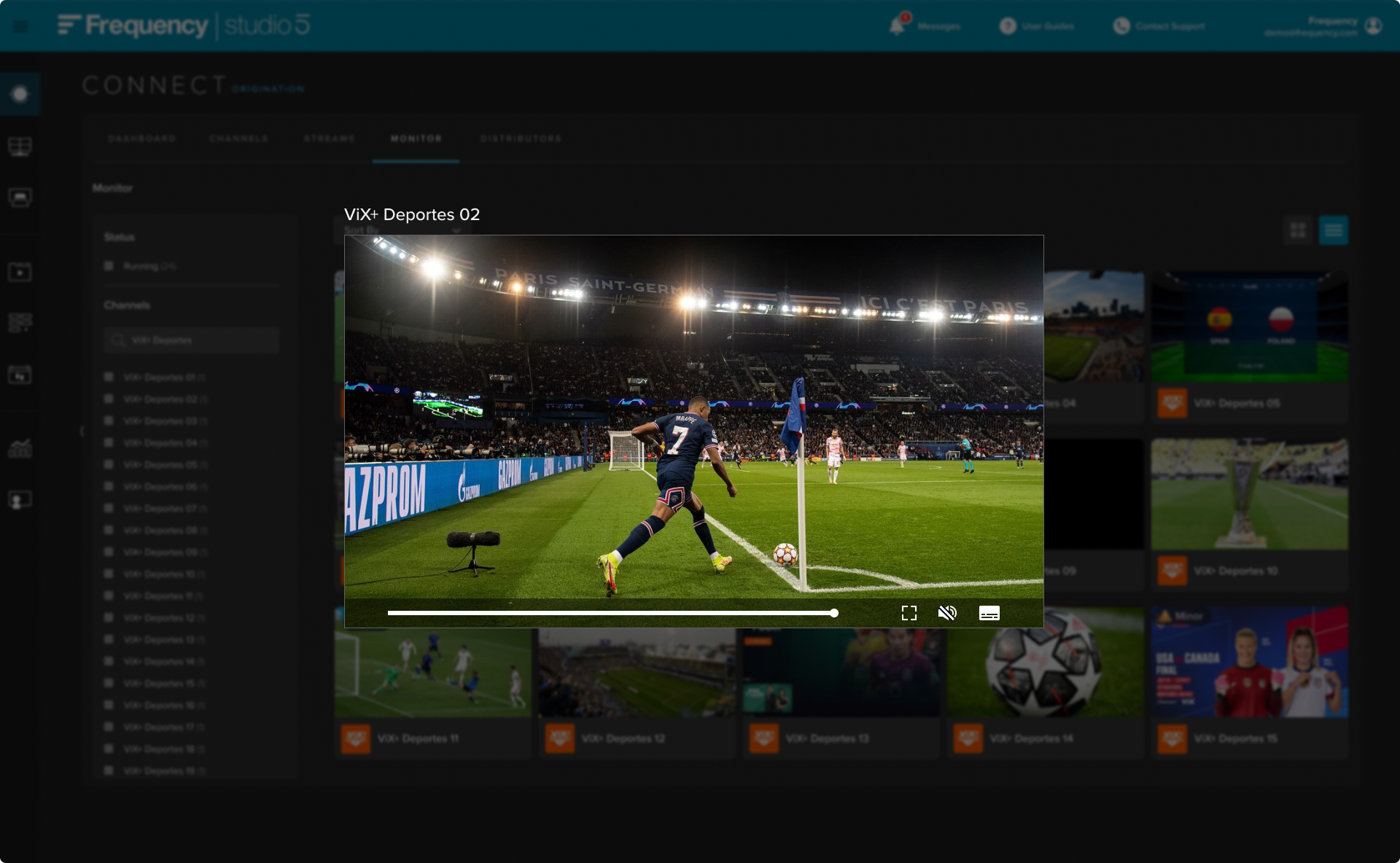
Task: Click the Contact Support phone icon
Action: point(1121,26)
